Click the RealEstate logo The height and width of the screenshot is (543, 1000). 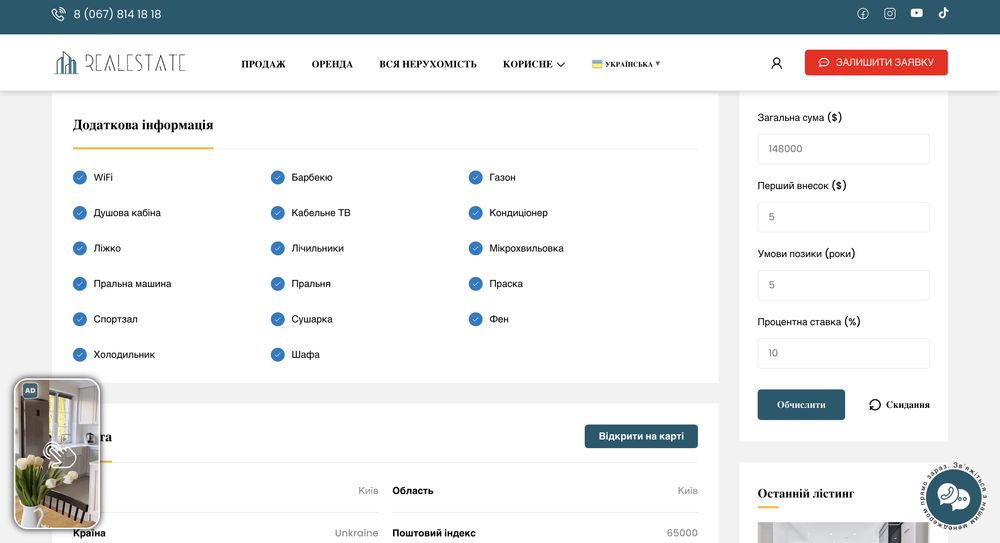point(120,63)
